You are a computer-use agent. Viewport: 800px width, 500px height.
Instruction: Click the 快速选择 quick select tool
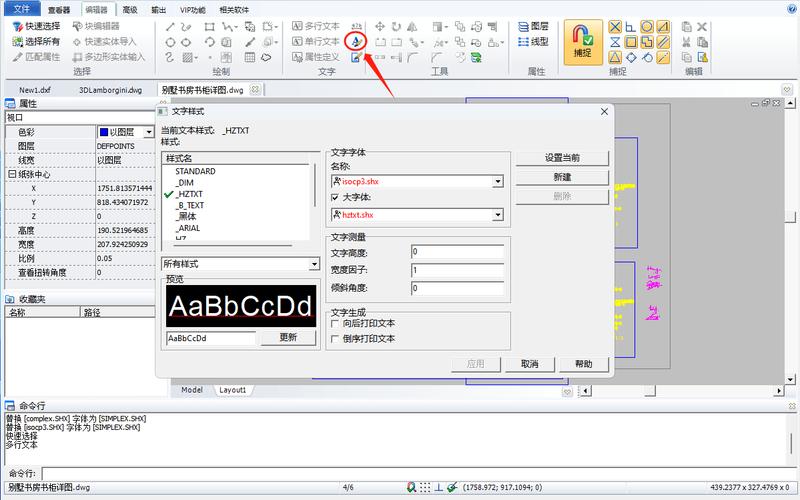36,26
